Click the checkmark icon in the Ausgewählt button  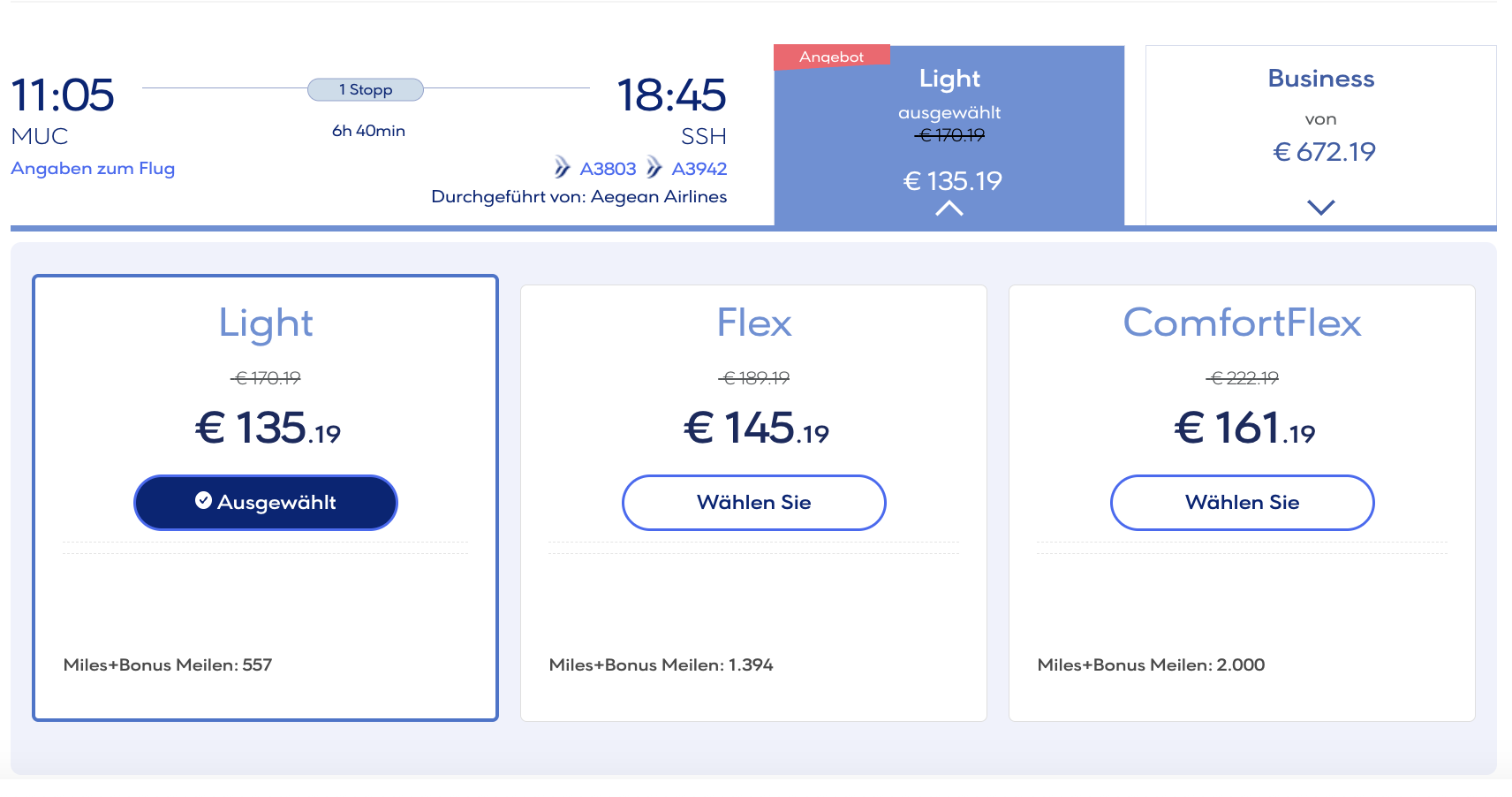pyautogui.click(x=203, y=501)
